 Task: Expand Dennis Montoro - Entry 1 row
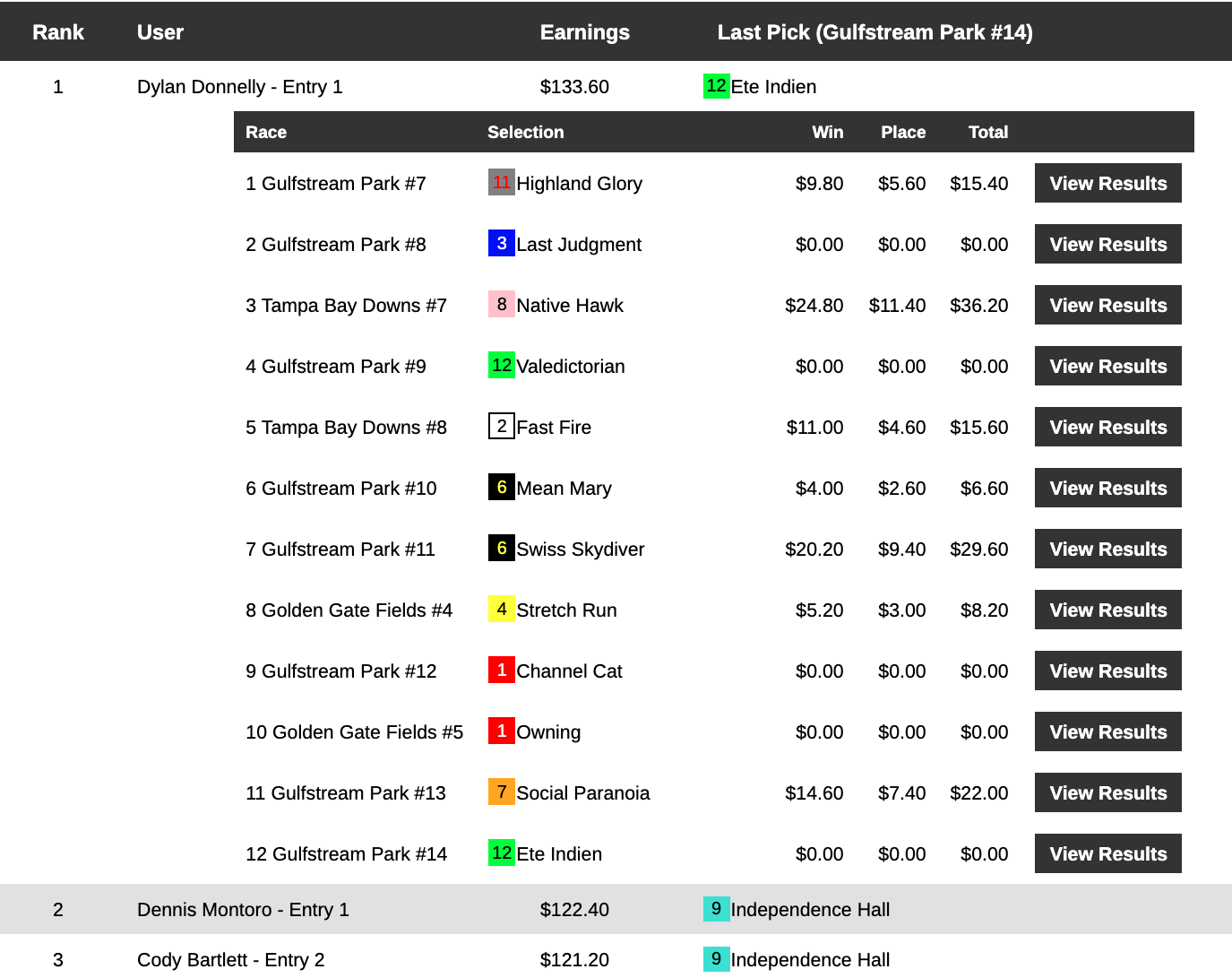pyautogui.click(x=243, y=910)
